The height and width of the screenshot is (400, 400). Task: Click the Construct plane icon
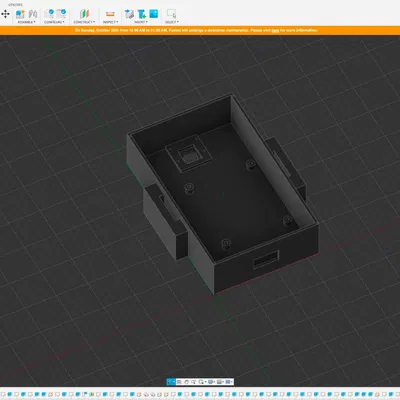pyautogui.click(x=84, y=14)
